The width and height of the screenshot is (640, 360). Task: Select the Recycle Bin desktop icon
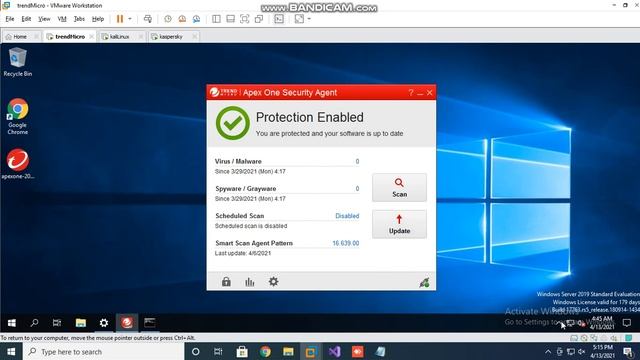pos(18,62)
